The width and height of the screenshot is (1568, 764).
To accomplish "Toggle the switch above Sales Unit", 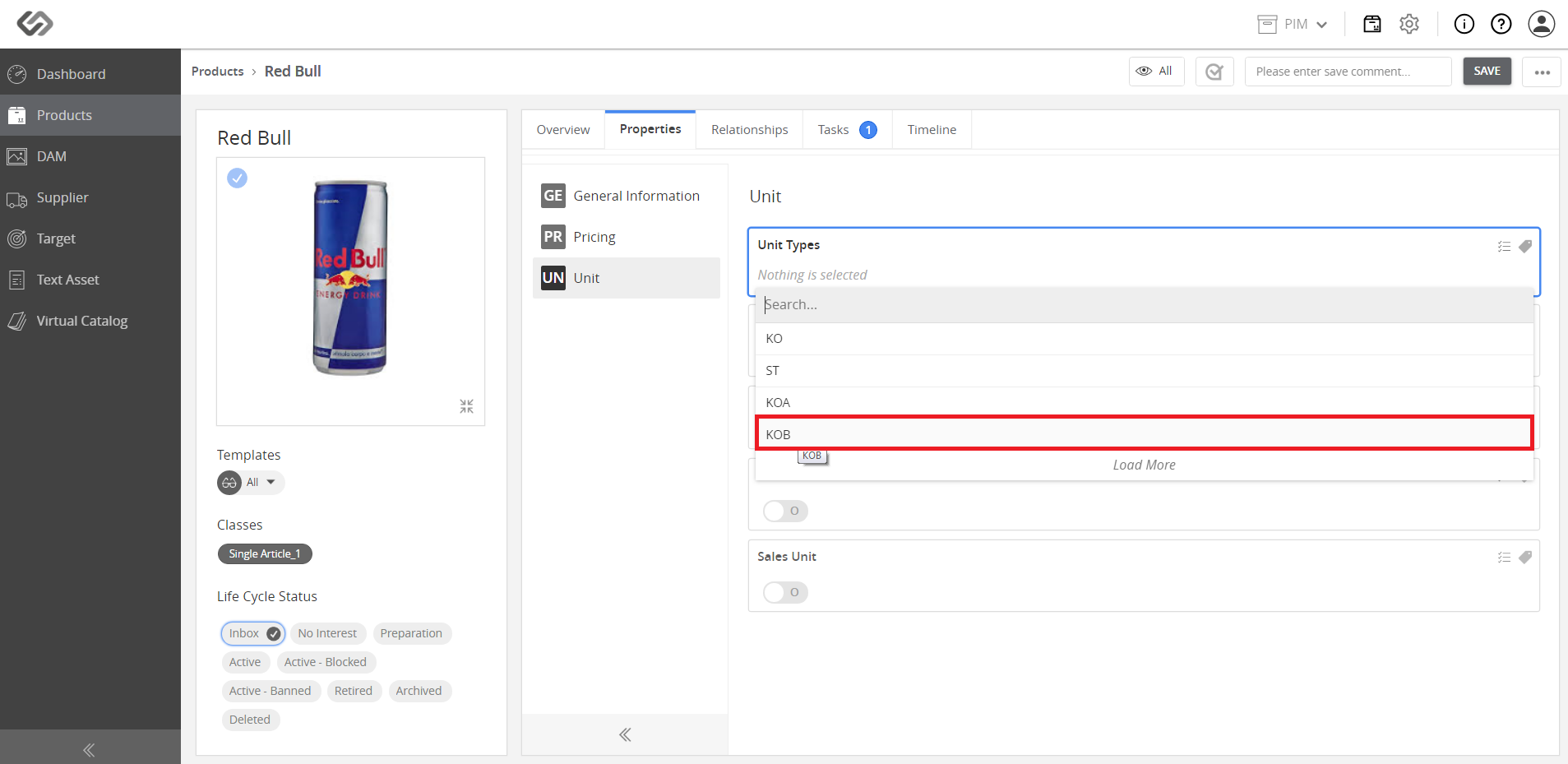I will click(785, 511).
